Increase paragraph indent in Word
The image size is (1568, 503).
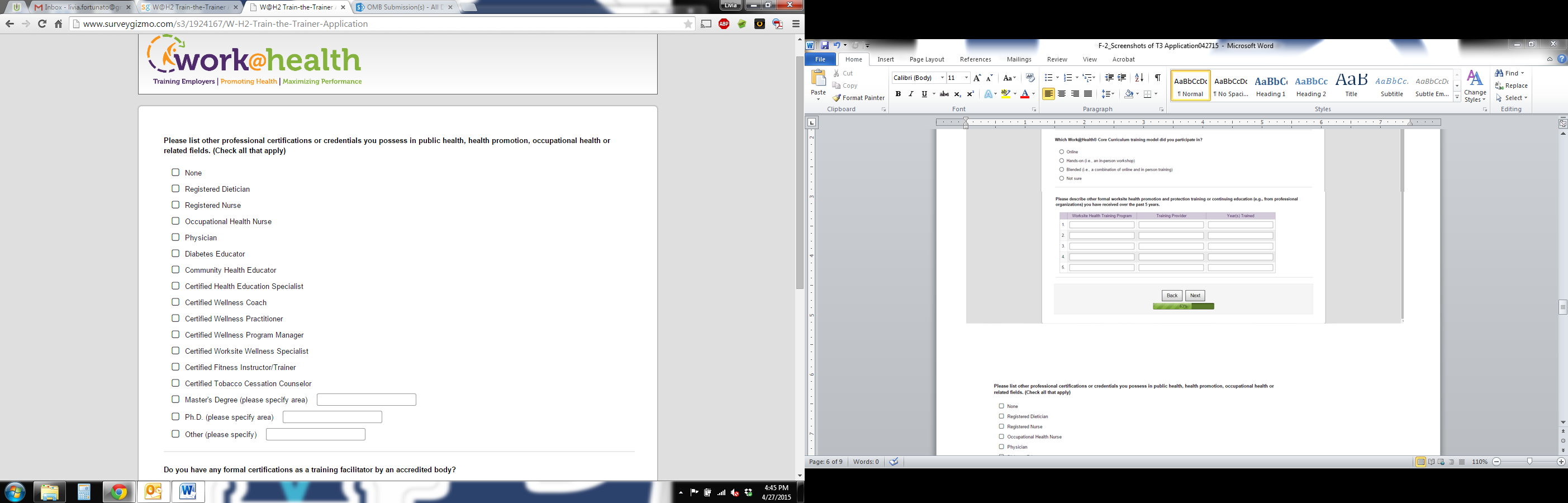tap(1122, 78)
